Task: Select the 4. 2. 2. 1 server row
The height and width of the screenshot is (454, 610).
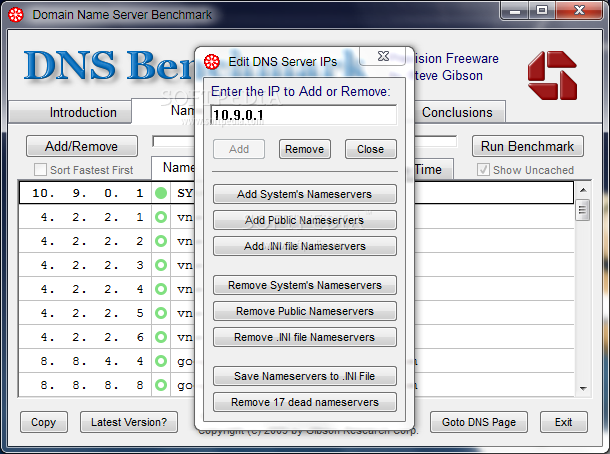Action: [x=296, y=217]
